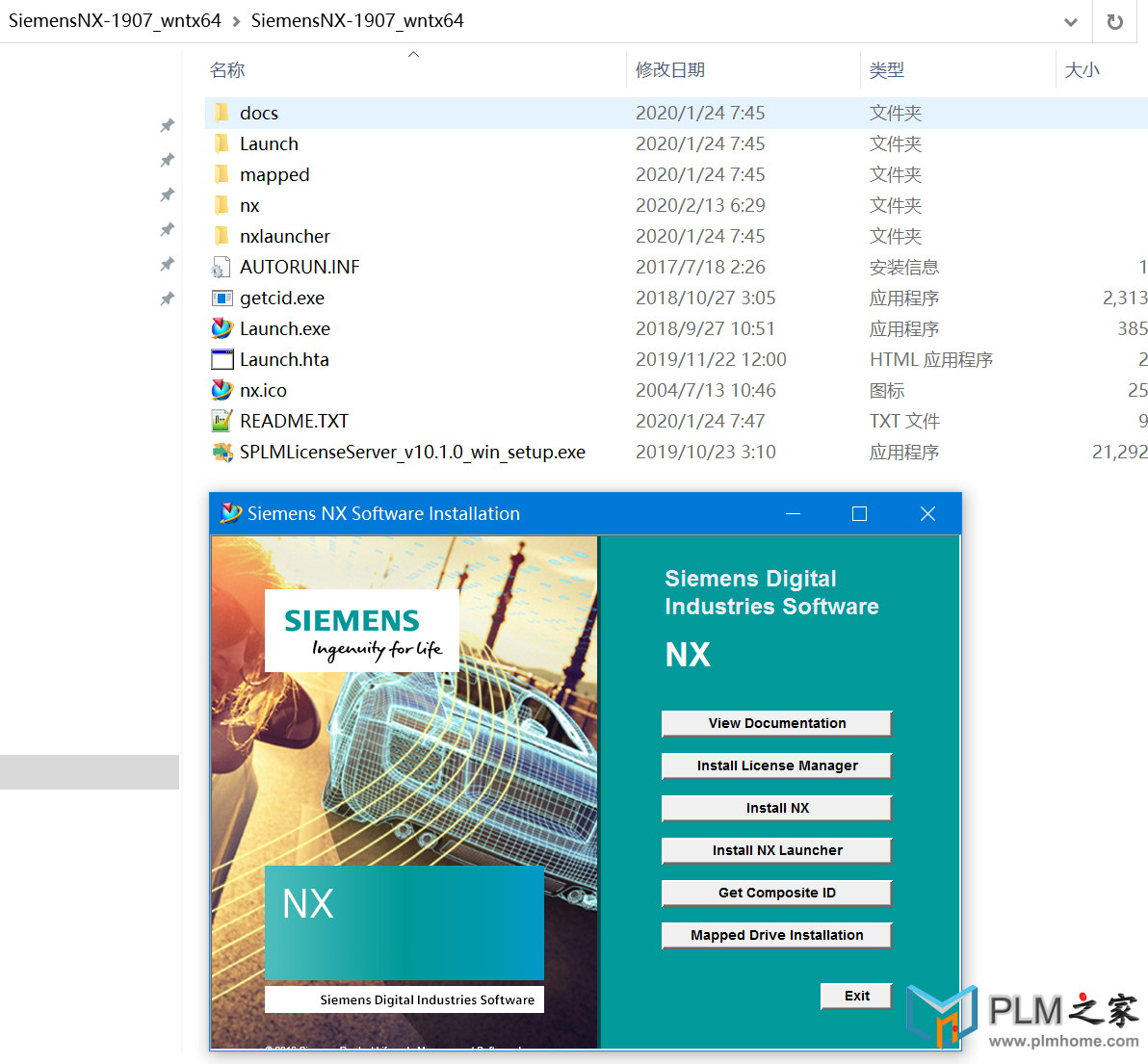The image size is (1148, 1064).
Task: Sort files by 大小 column
Action: tap(1083, 70)
